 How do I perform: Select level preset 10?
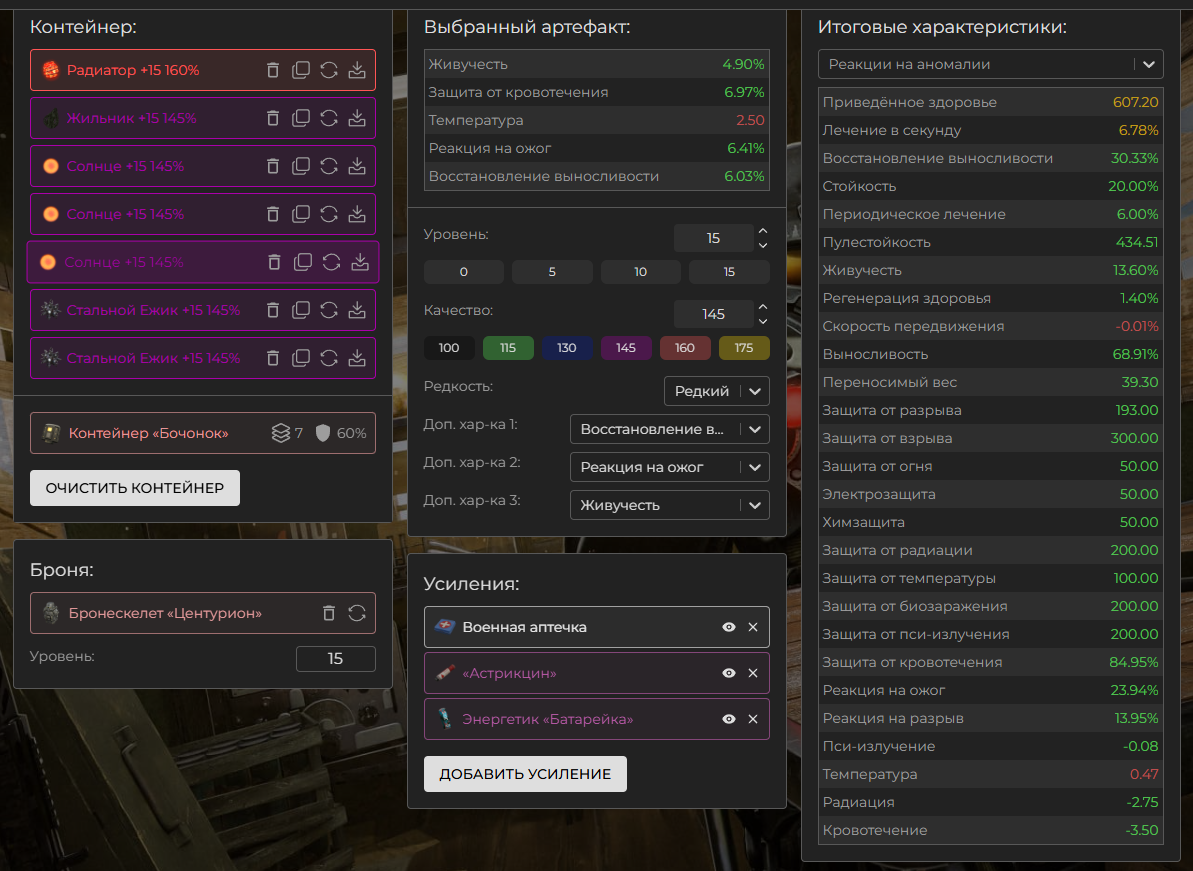coord(640,272)
